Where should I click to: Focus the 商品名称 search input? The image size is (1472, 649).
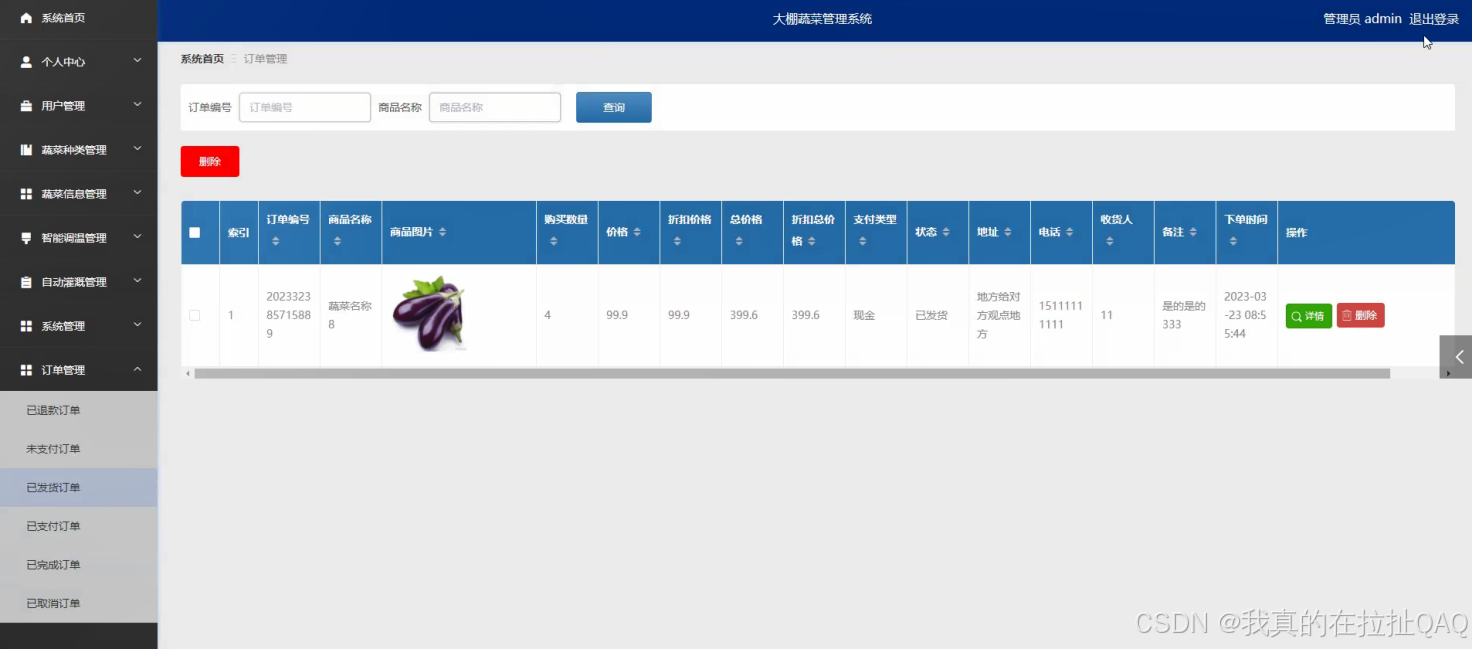pos(495,107)
